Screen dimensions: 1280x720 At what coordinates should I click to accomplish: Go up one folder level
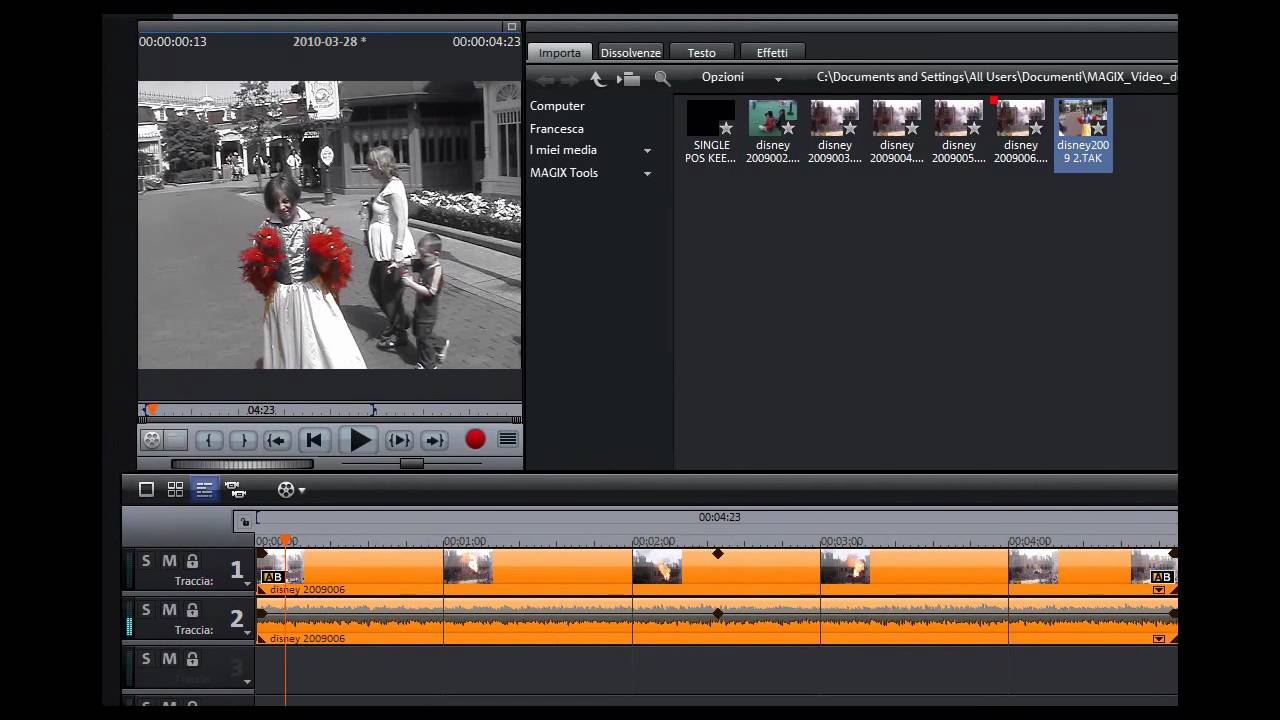coord(597,78)
